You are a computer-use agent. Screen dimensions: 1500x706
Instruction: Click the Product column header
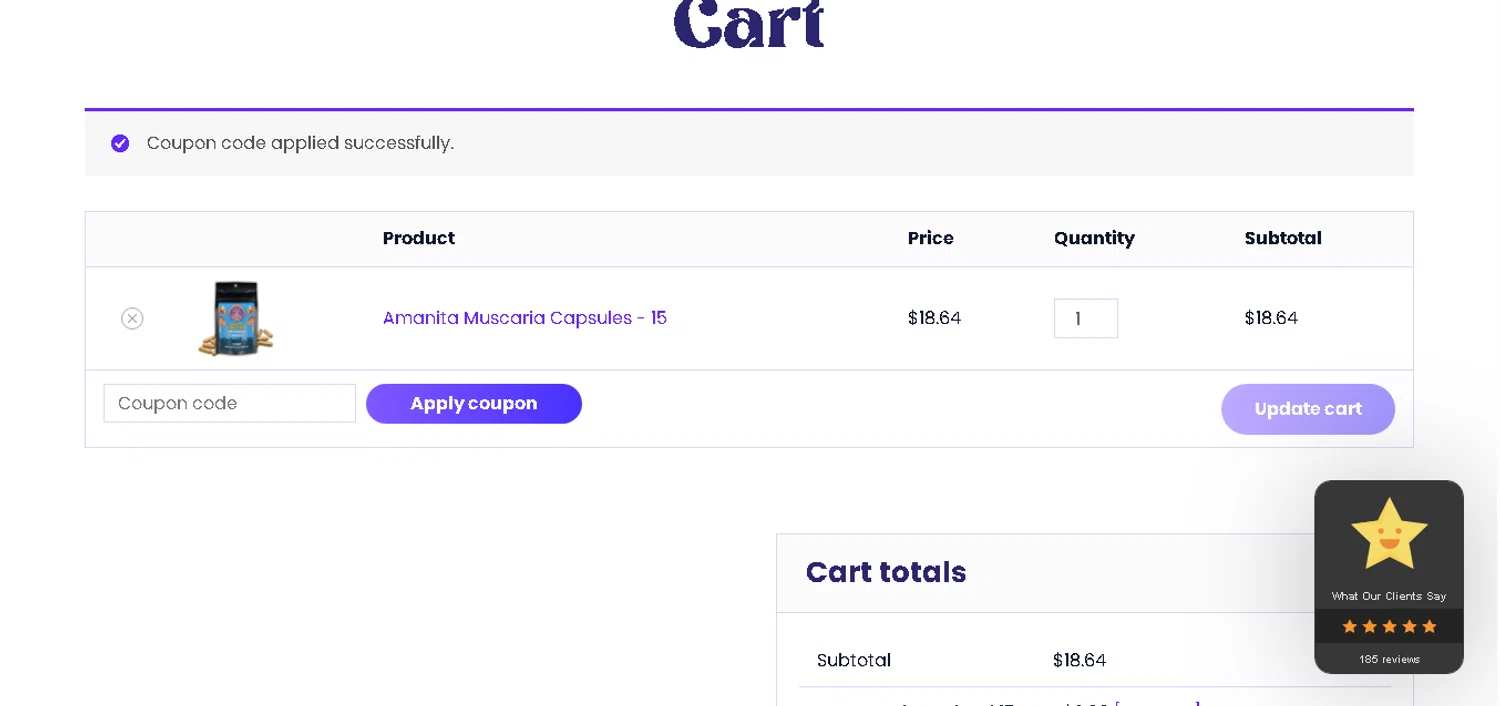[418, 238]
